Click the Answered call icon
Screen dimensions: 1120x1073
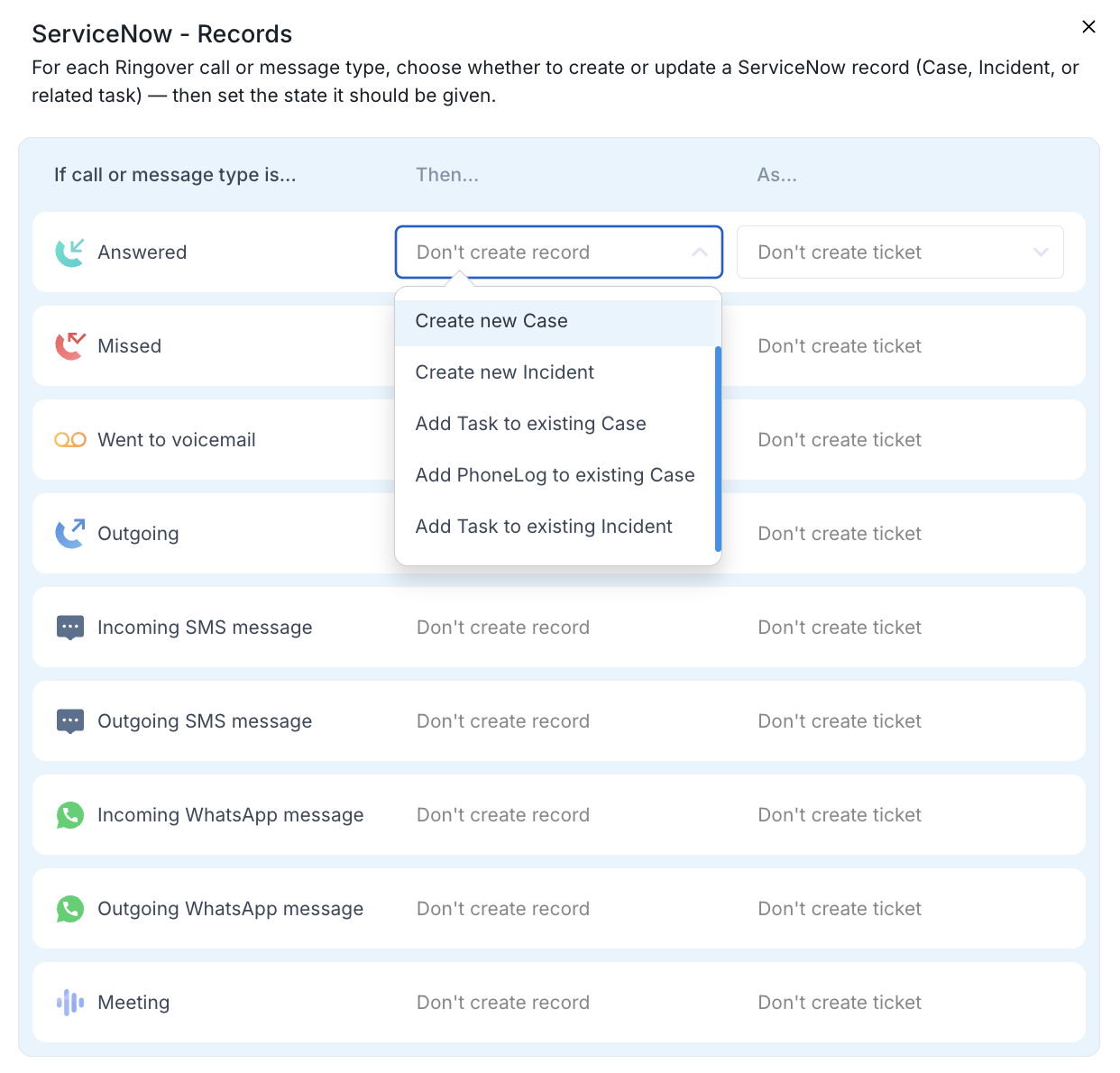pyautogui.click(x=70, y=252)
